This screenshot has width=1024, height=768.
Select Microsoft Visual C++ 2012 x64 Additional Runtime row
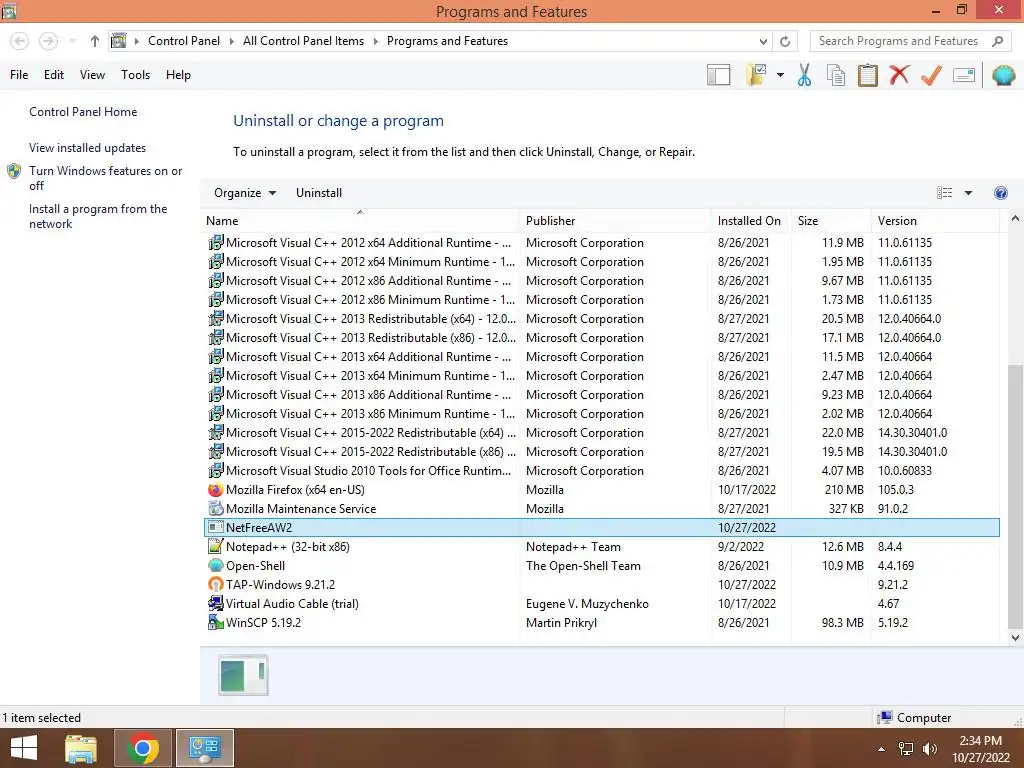[x=601, y=243]
